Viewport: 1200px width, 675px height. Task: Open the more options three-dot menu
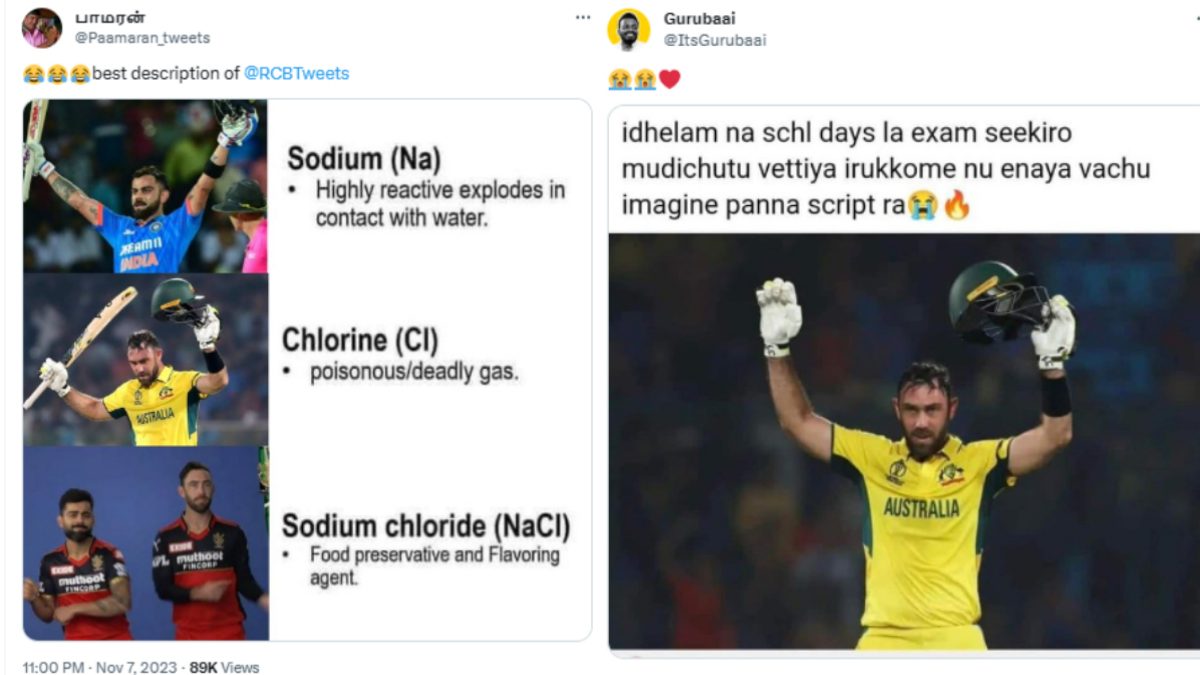coord(582,18)
